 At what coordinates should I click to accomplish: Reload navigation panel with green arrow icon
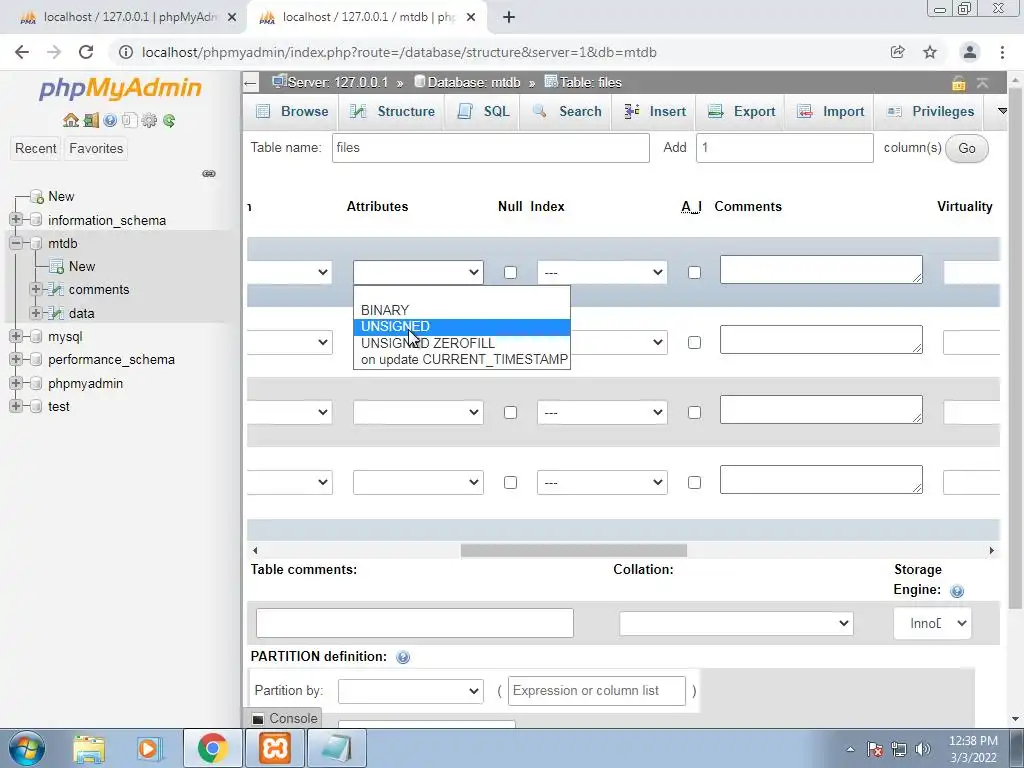169,120
